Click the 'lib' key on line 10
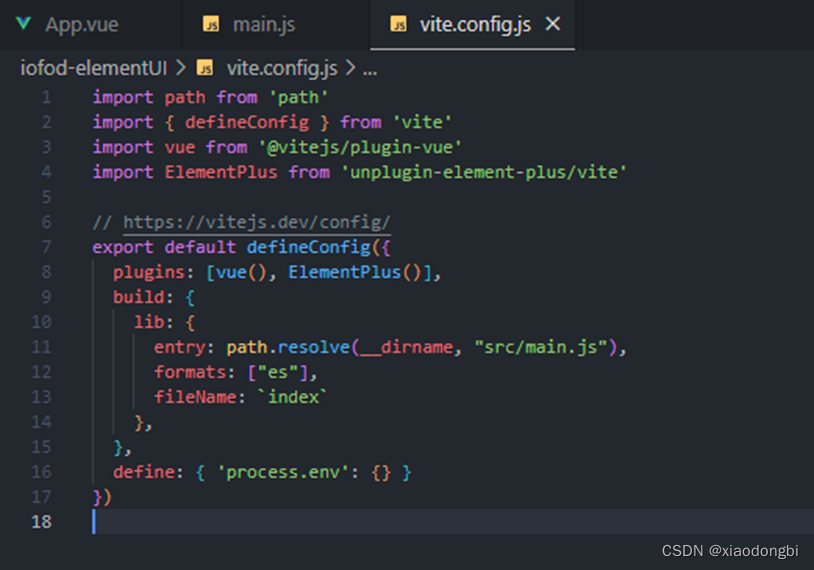 click(149, 322)
